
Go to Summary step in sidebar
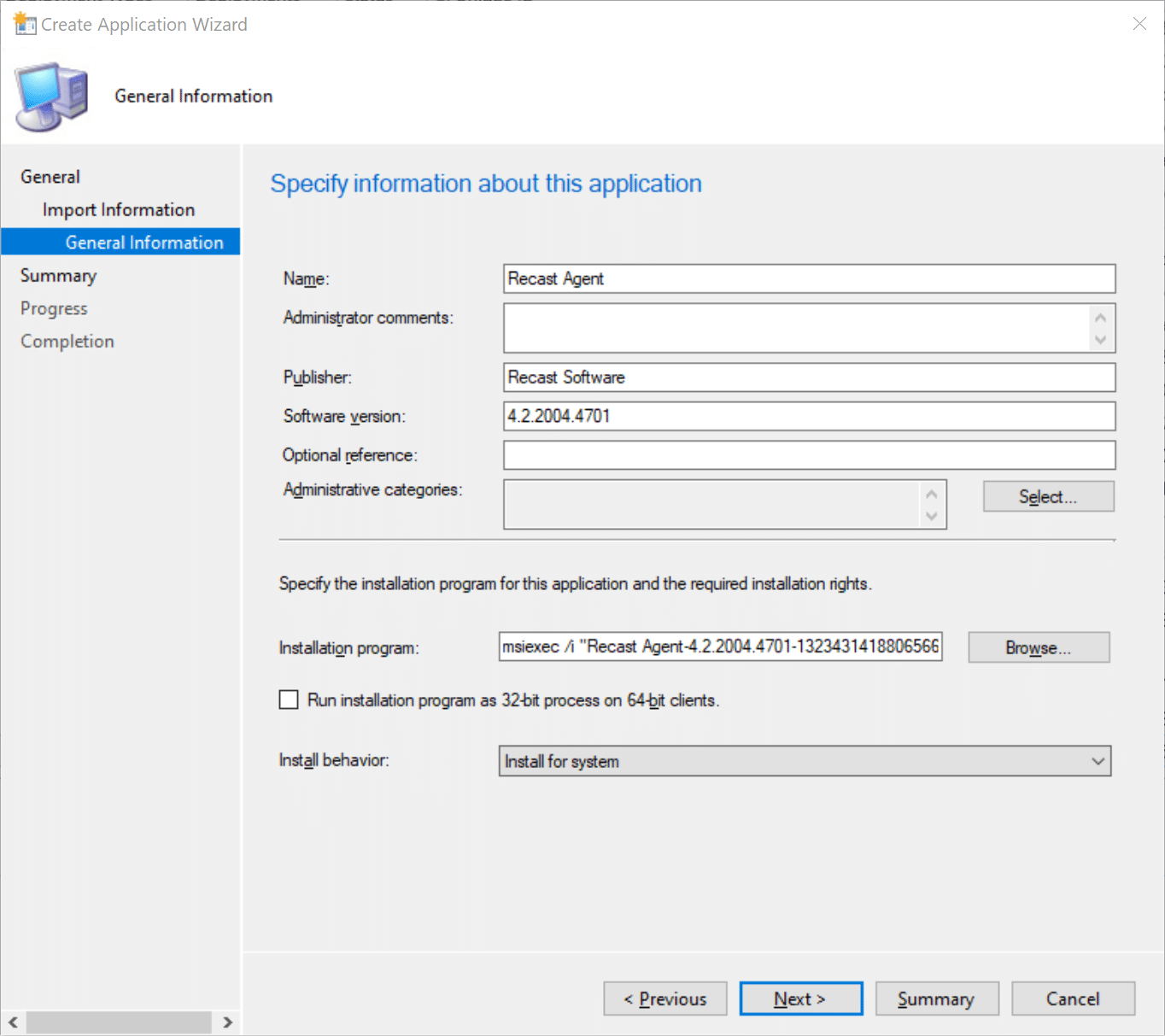[x=58, y=276]
